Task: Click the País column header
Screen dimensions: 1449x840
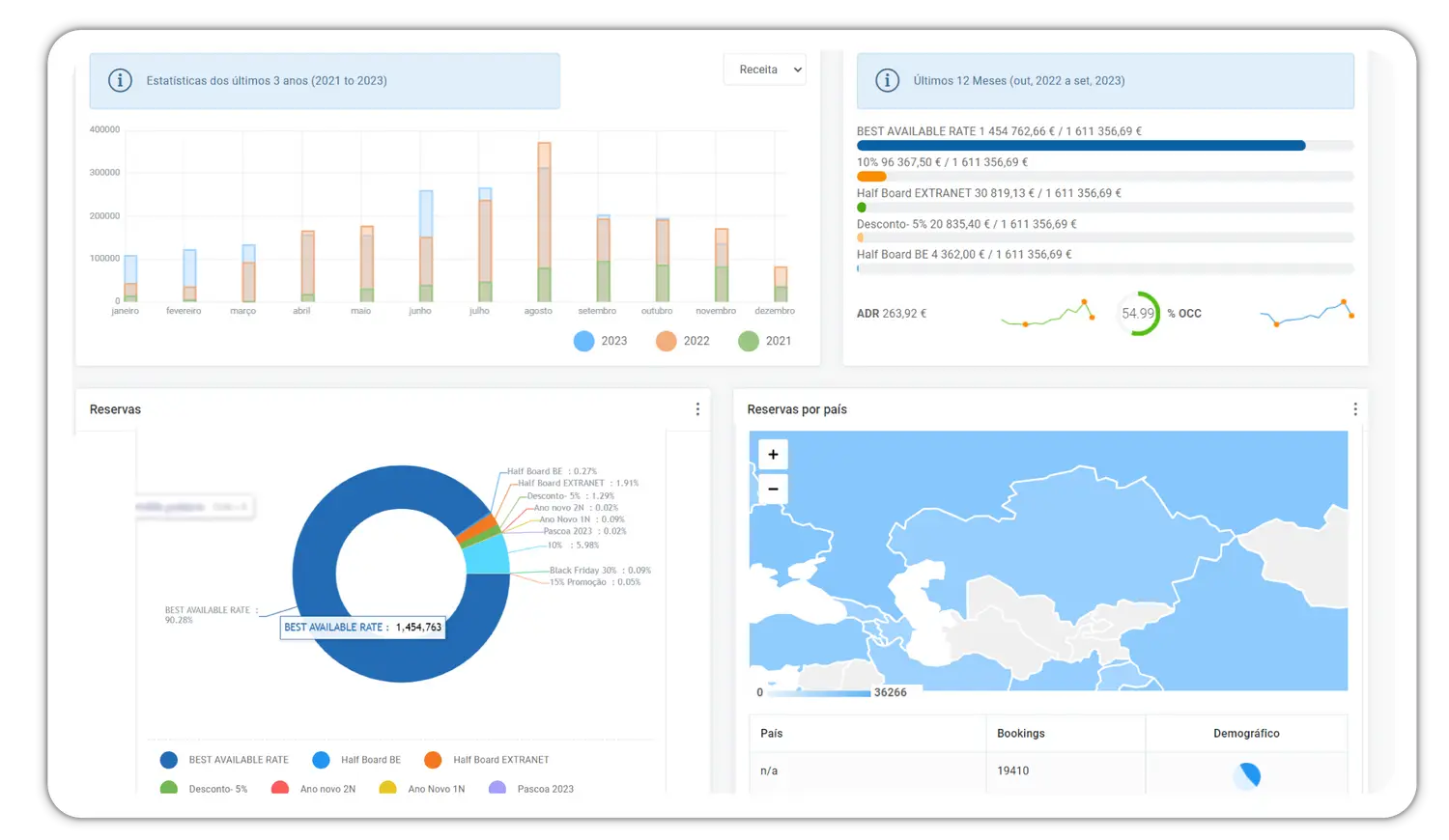Action: pos(771,734)
